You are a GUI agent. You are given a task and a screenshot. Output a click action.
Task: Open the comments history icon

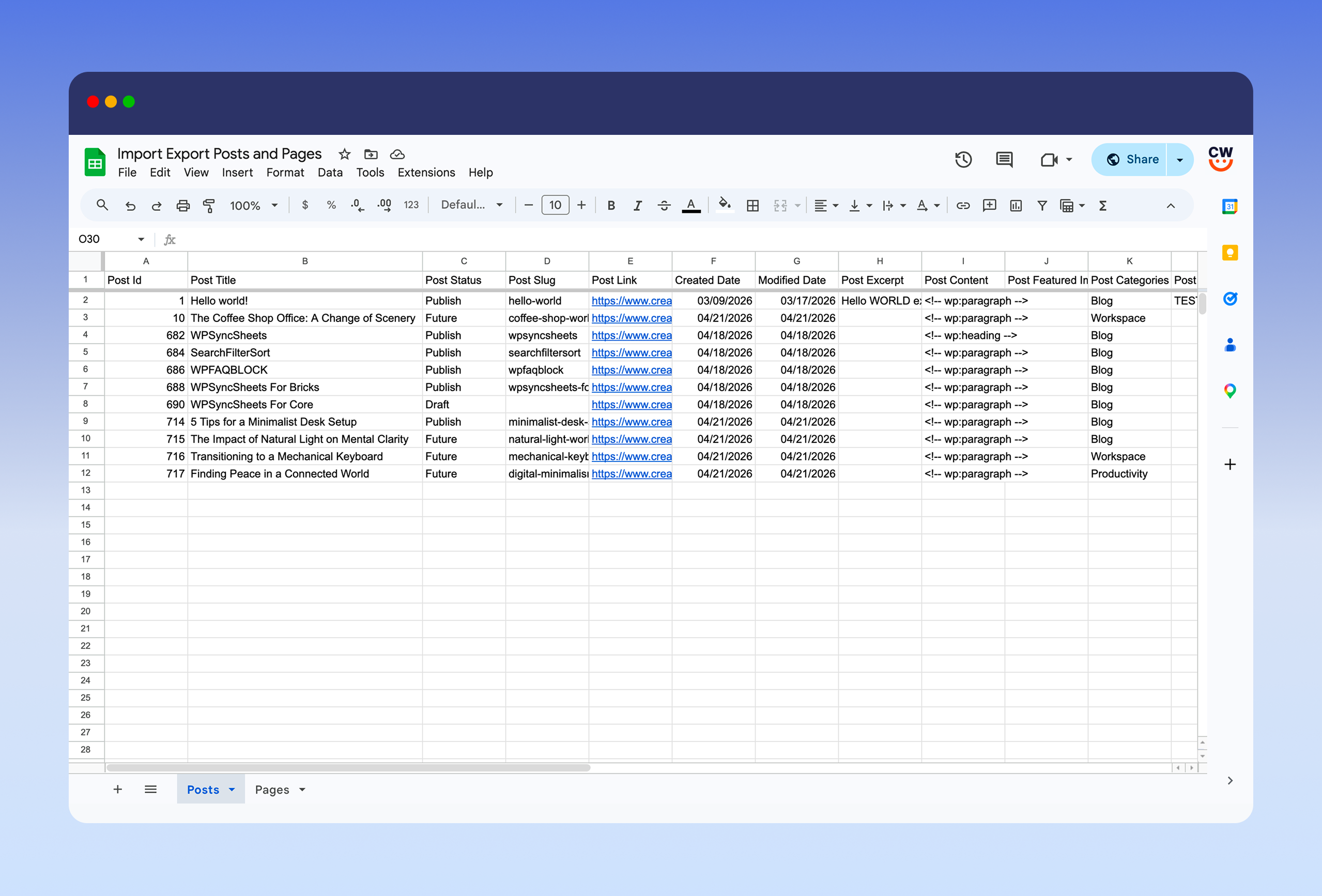1004,159
